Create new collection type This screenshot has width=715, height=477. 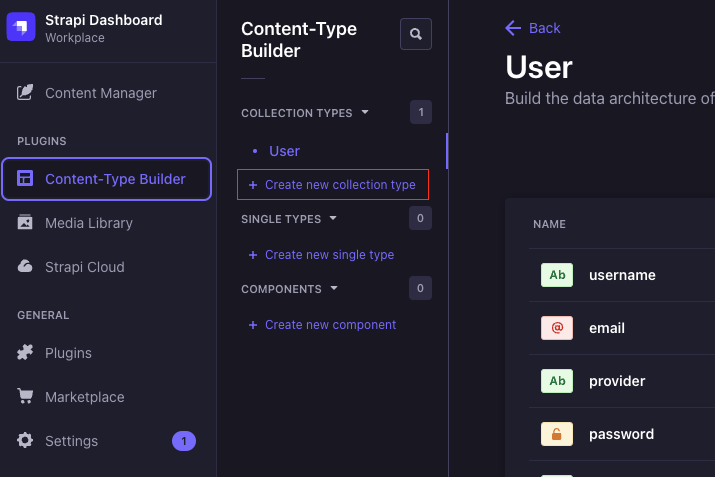tap(332, 185)
